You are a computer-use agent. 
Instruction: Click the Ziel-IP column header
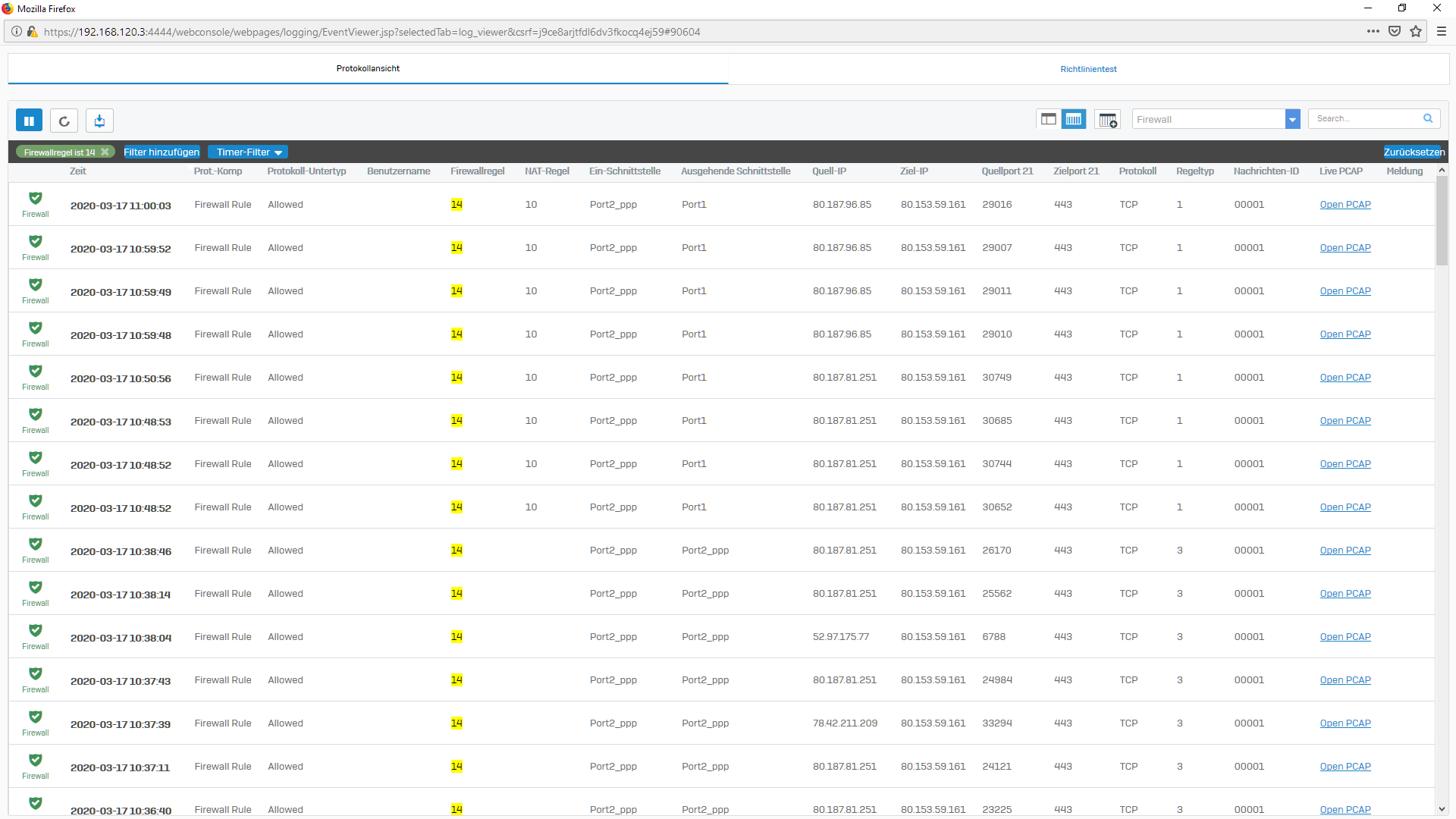914,171
